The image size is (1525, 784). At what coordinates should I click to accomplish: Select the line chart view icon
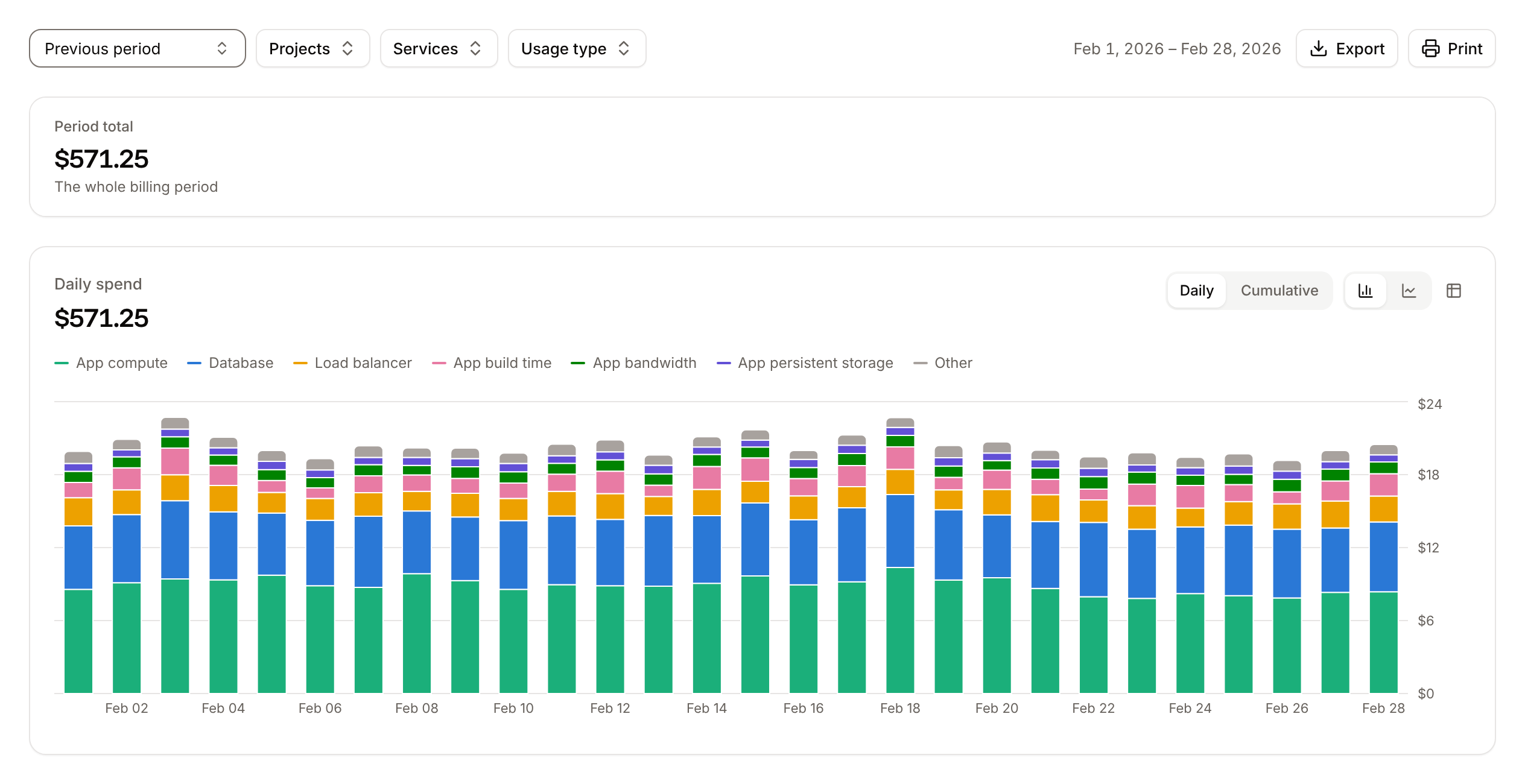click(x=1409, y=291)
